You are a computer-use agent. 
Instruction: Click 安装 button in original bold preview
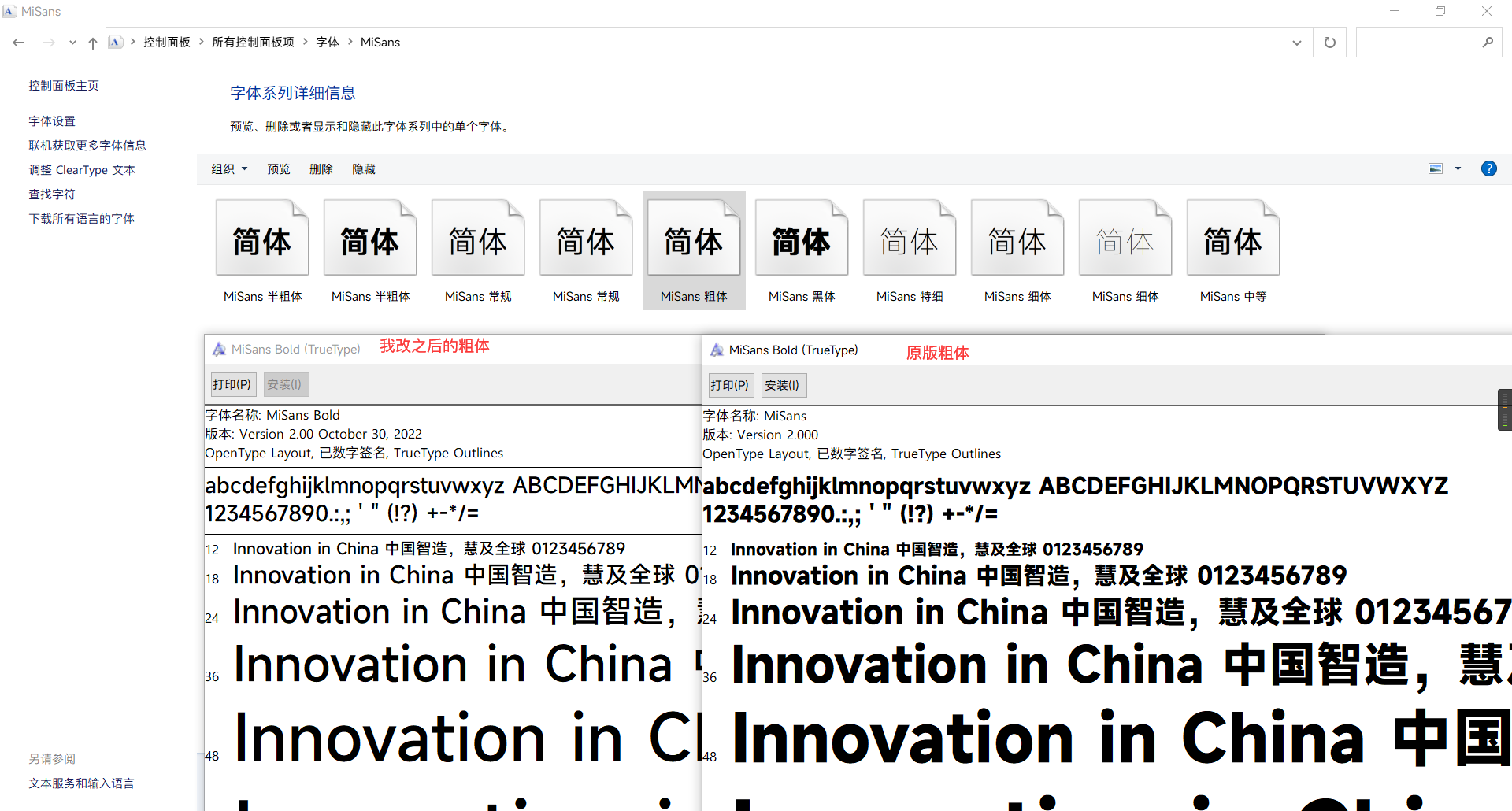coord(781,385)
